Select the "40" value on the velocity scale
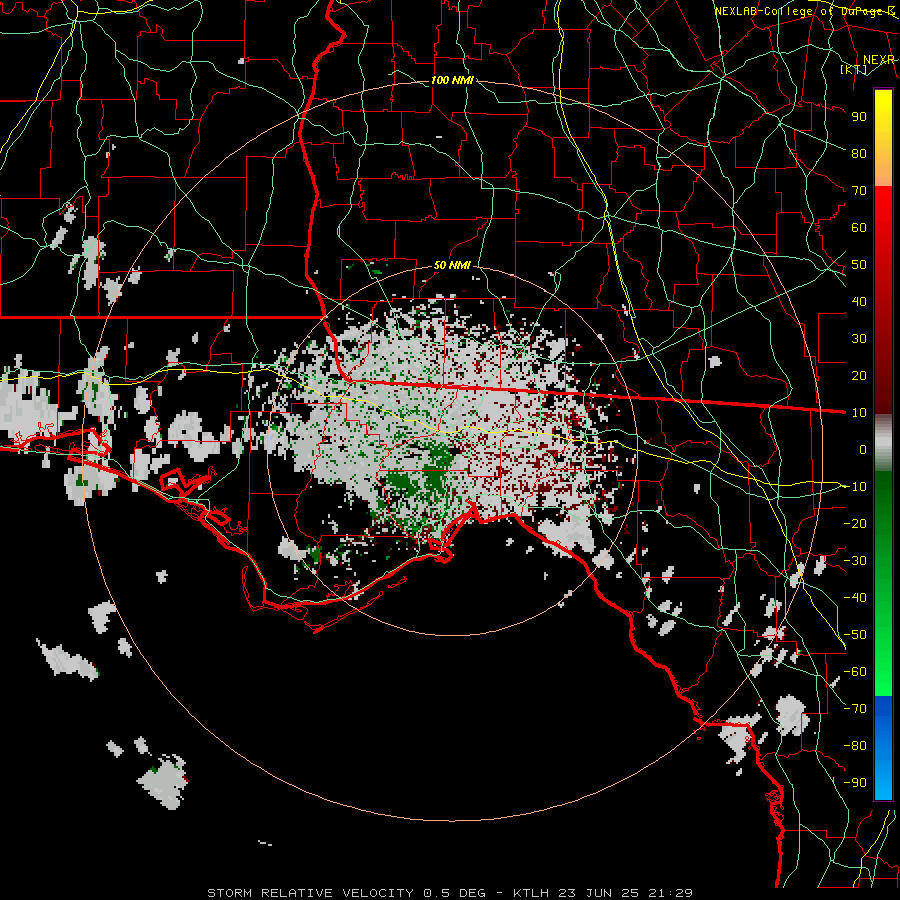The image size is (900, 900). [x=859, y=301]
